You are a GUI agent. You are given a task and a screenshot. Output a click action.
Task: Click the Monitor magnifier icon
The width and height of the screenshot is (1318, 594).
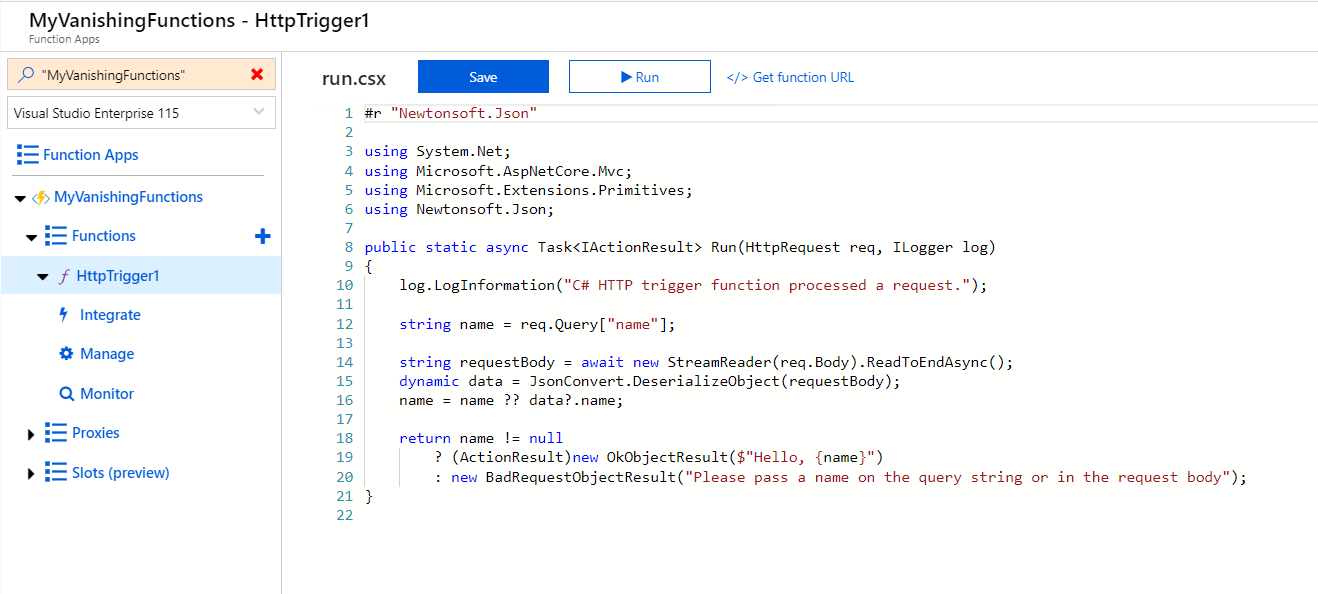[x=67, y=394]
